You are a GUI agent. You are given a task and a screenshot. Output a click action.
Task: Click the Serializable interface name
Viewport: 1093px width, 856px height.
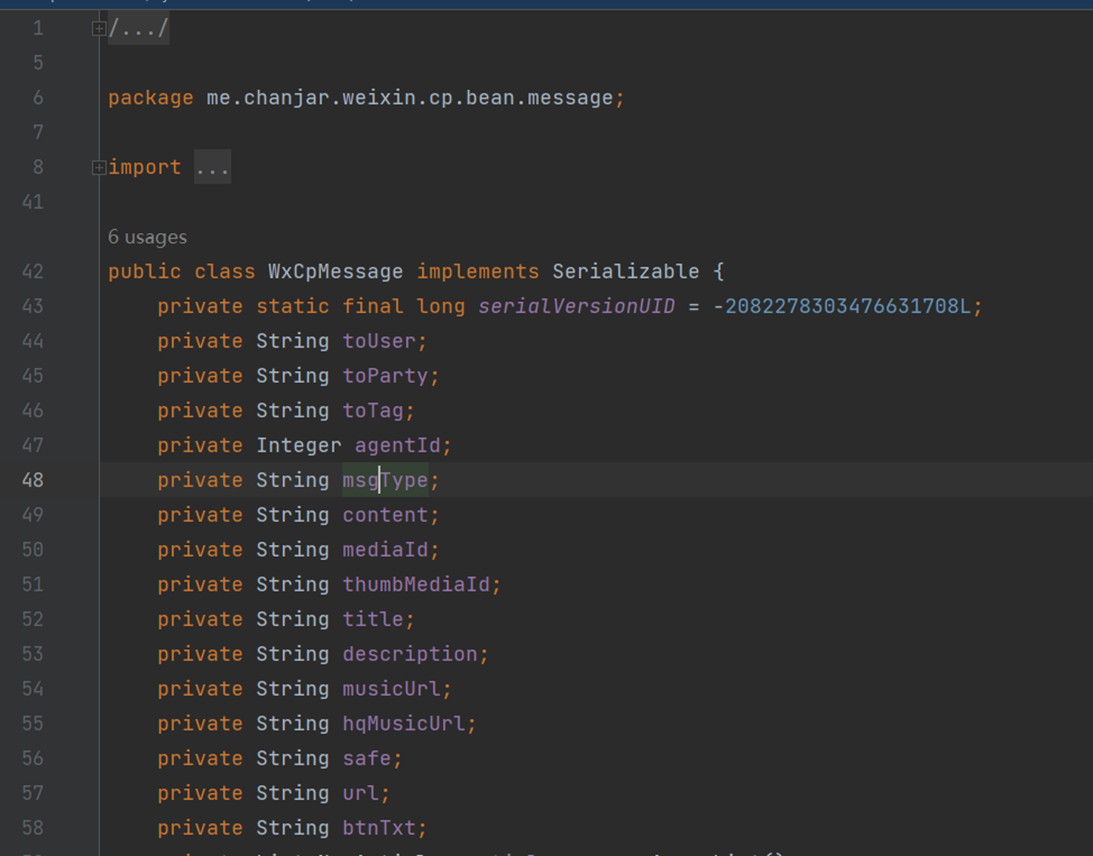(625, 272)
